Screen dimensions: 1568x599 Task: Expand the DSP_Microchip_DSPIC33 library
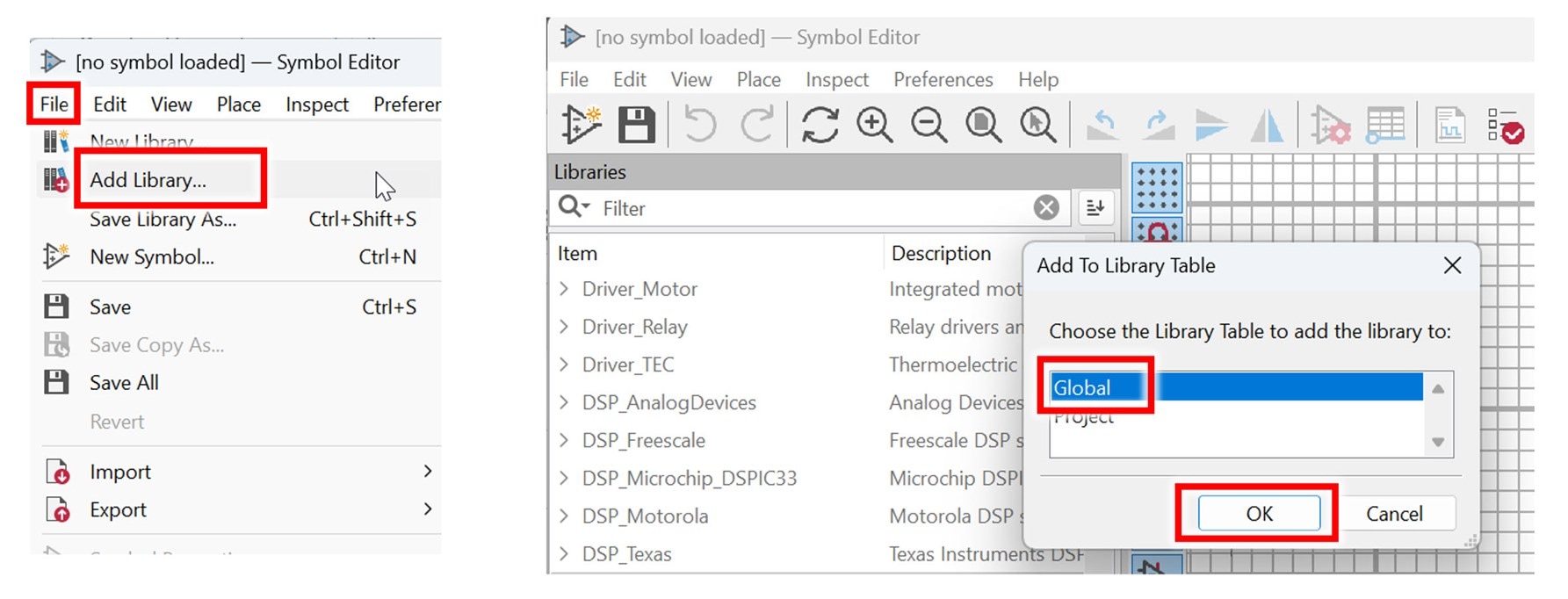pyautogui.click(x=564, y=477)
